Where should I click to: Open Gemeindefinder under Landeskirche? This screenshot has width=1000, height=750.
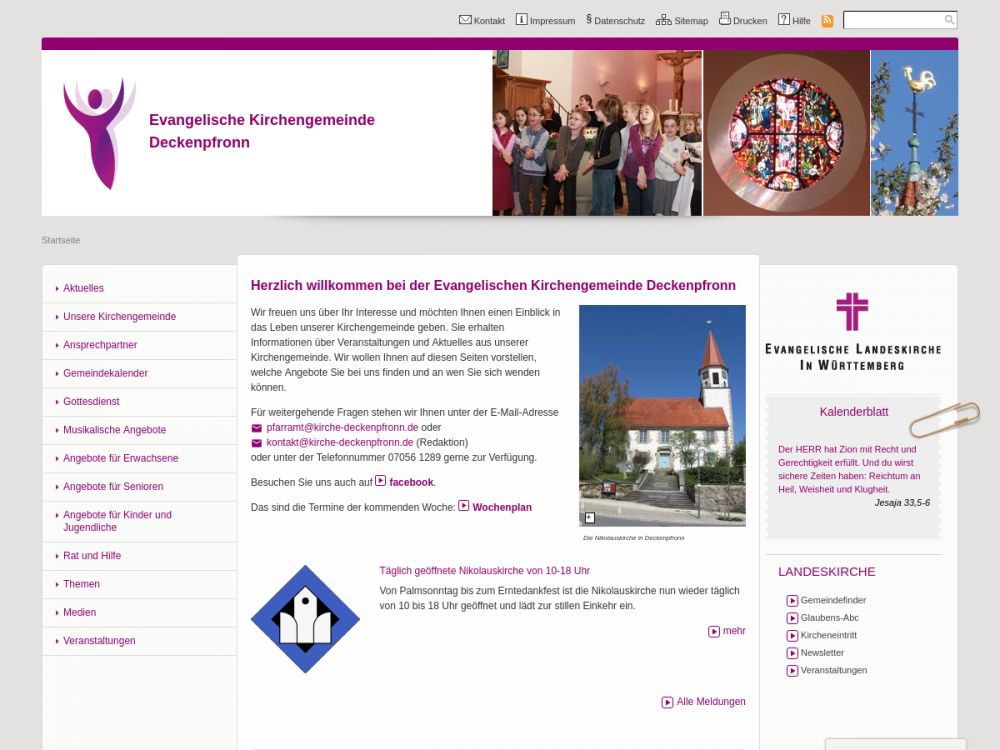point(832,601)
